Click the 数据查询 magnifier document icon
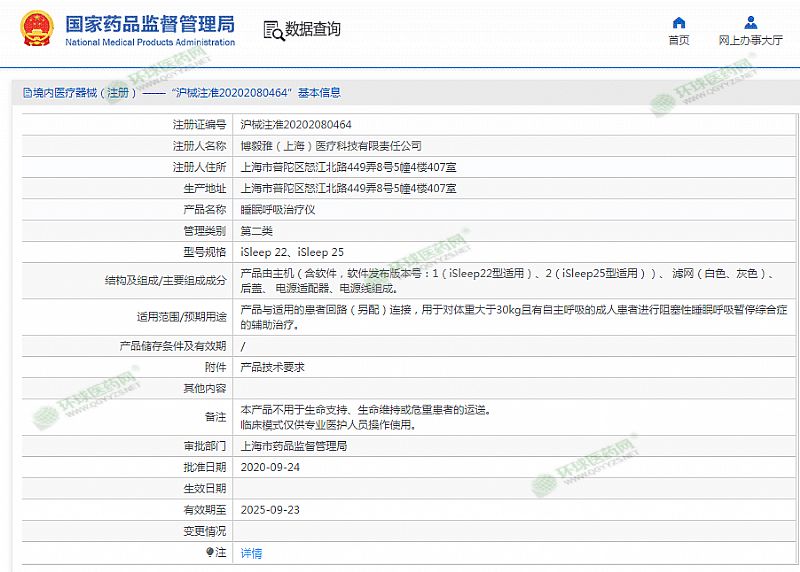 (273, 30)
